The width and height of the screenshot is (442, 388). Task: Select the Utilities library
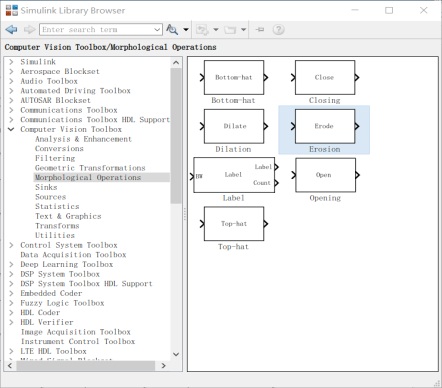click(x=55, y=236)
